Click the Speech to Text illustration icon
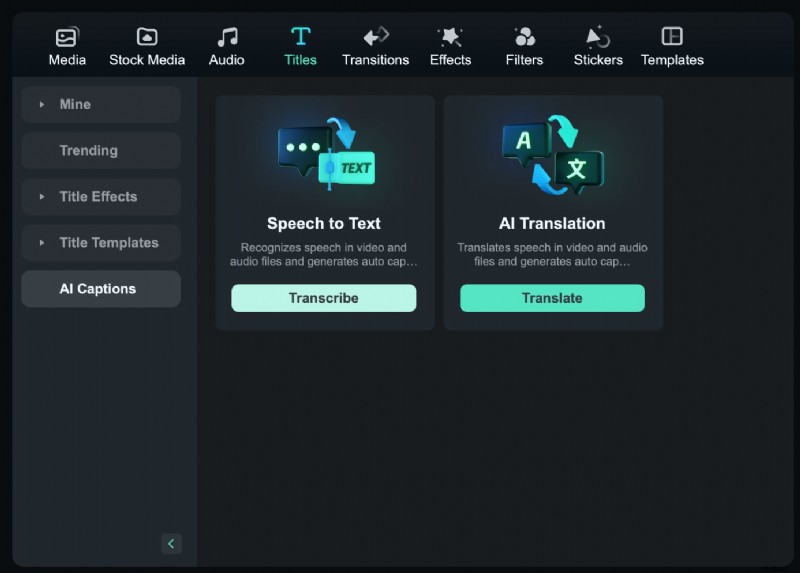The width and height of the screenshot is (800, 573). click(324, 155)
